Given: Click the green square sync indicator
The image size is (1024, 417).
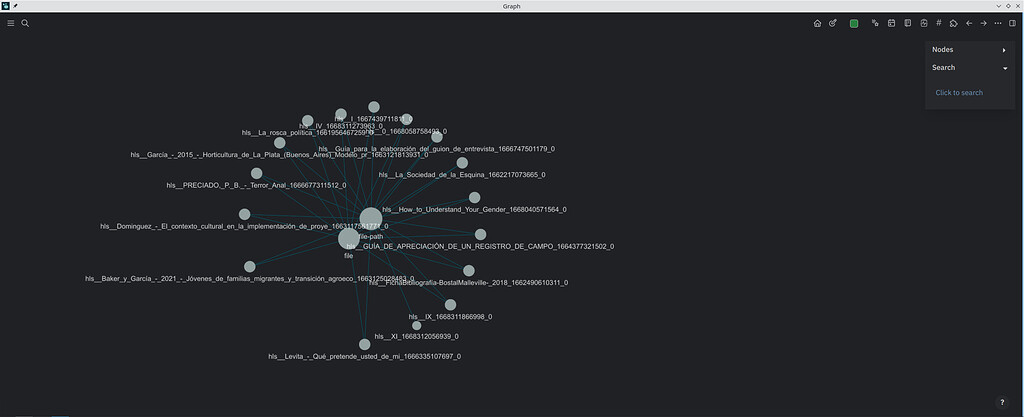Looking at the screenshot, I should [854, 23].
